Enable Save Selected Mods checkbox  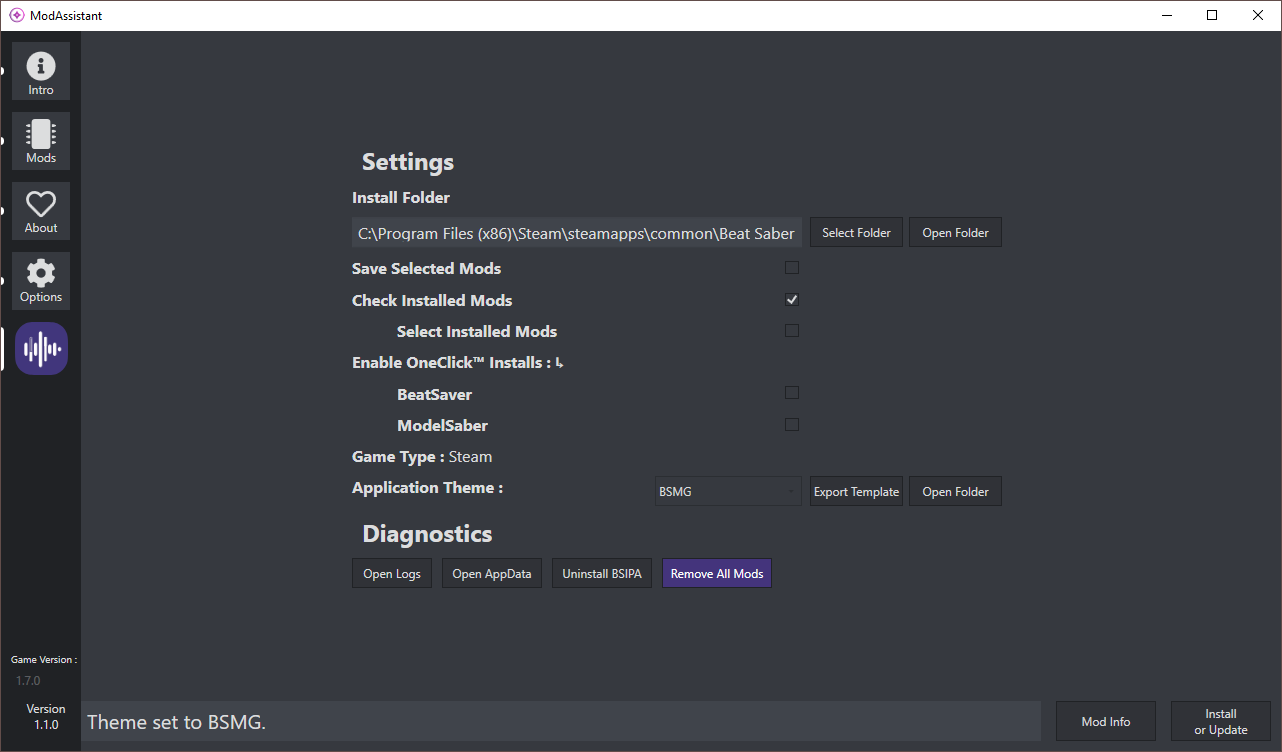pyautogui.click(x=792, y=268)
